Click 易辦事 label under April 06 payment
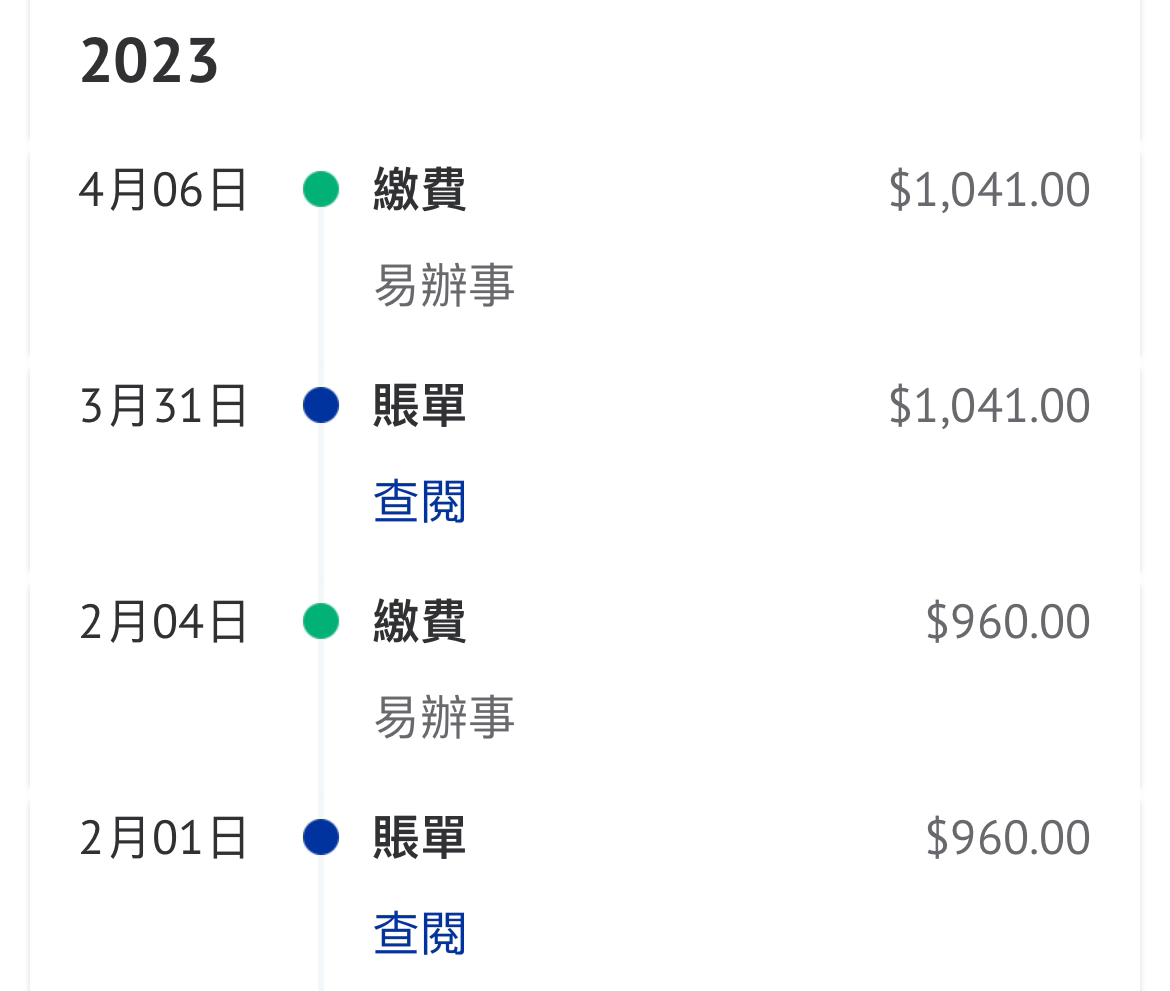This screenshot has height=991, width=1170. (444, 285)
